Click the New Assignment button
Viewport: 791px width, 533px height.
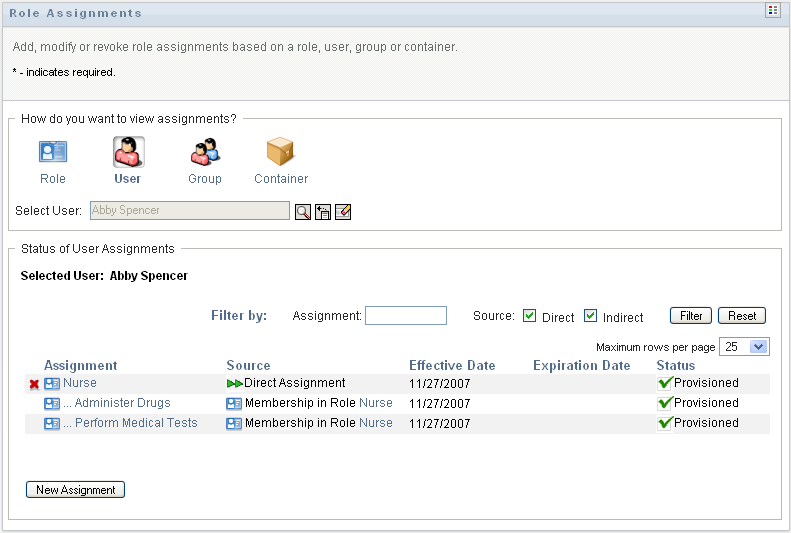point(75,490)
